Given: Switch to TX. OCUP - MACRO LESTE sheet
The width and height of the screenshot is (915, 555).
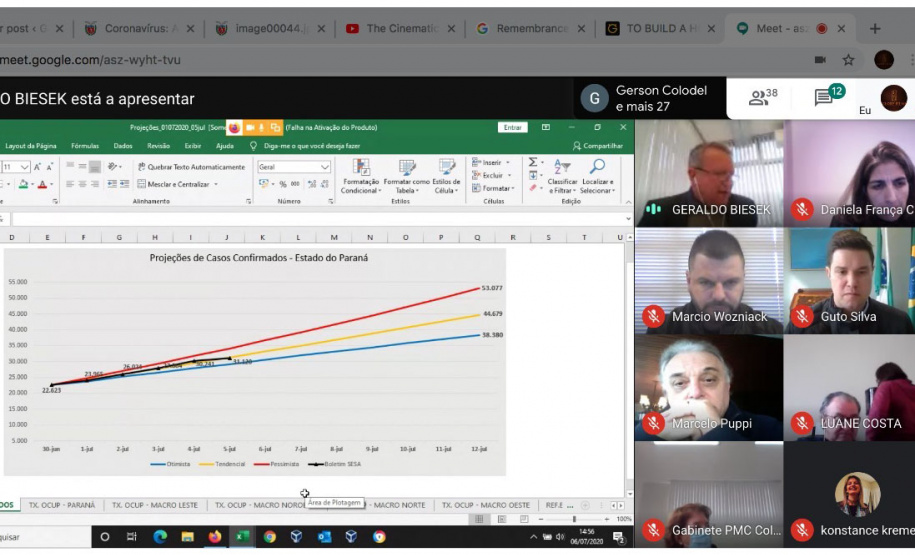Looking at the screenshot, I should (155, 505).
